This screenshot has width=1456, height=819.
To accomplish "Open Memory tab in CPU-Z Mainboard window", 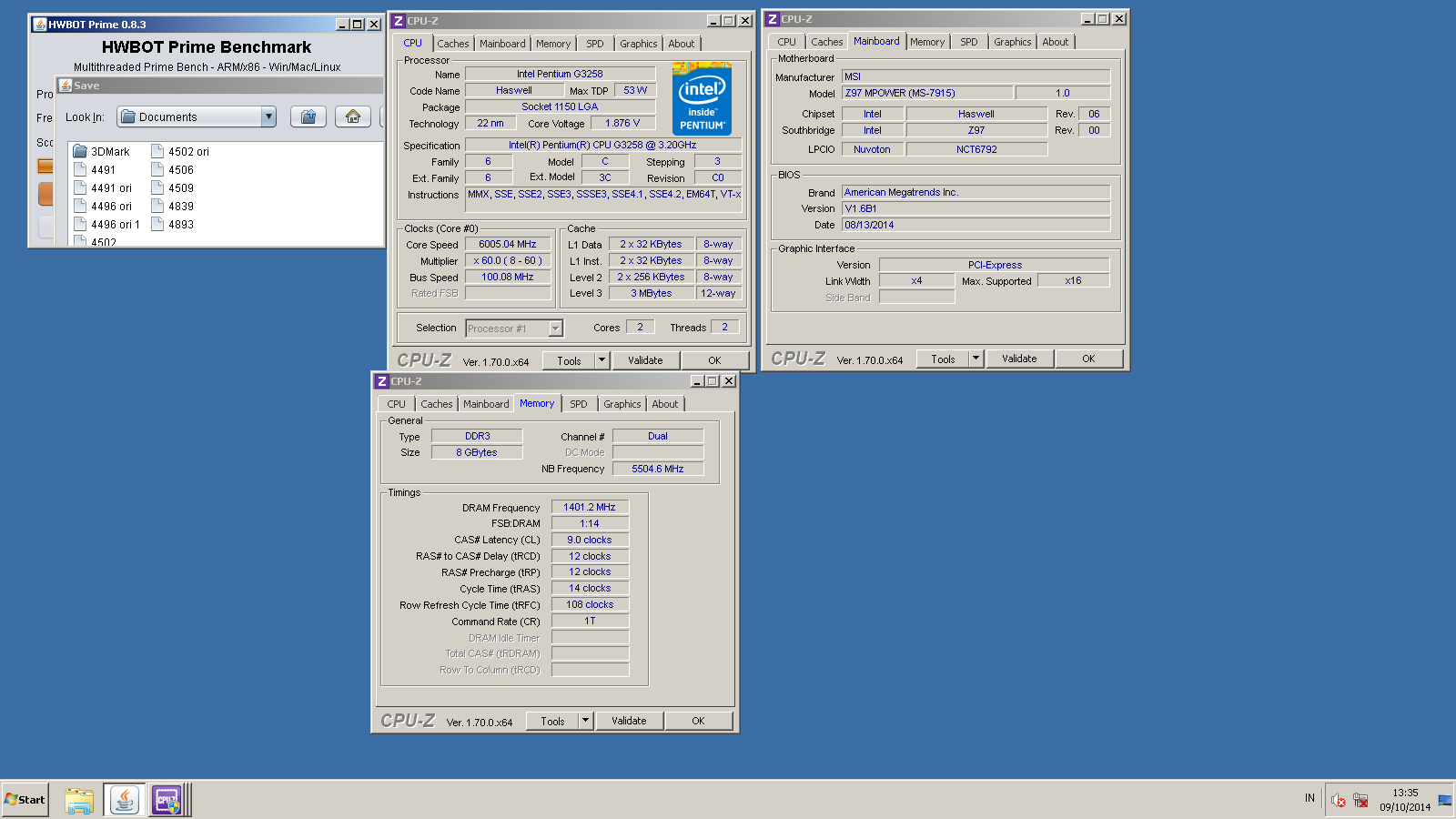I will pos(927,42).
